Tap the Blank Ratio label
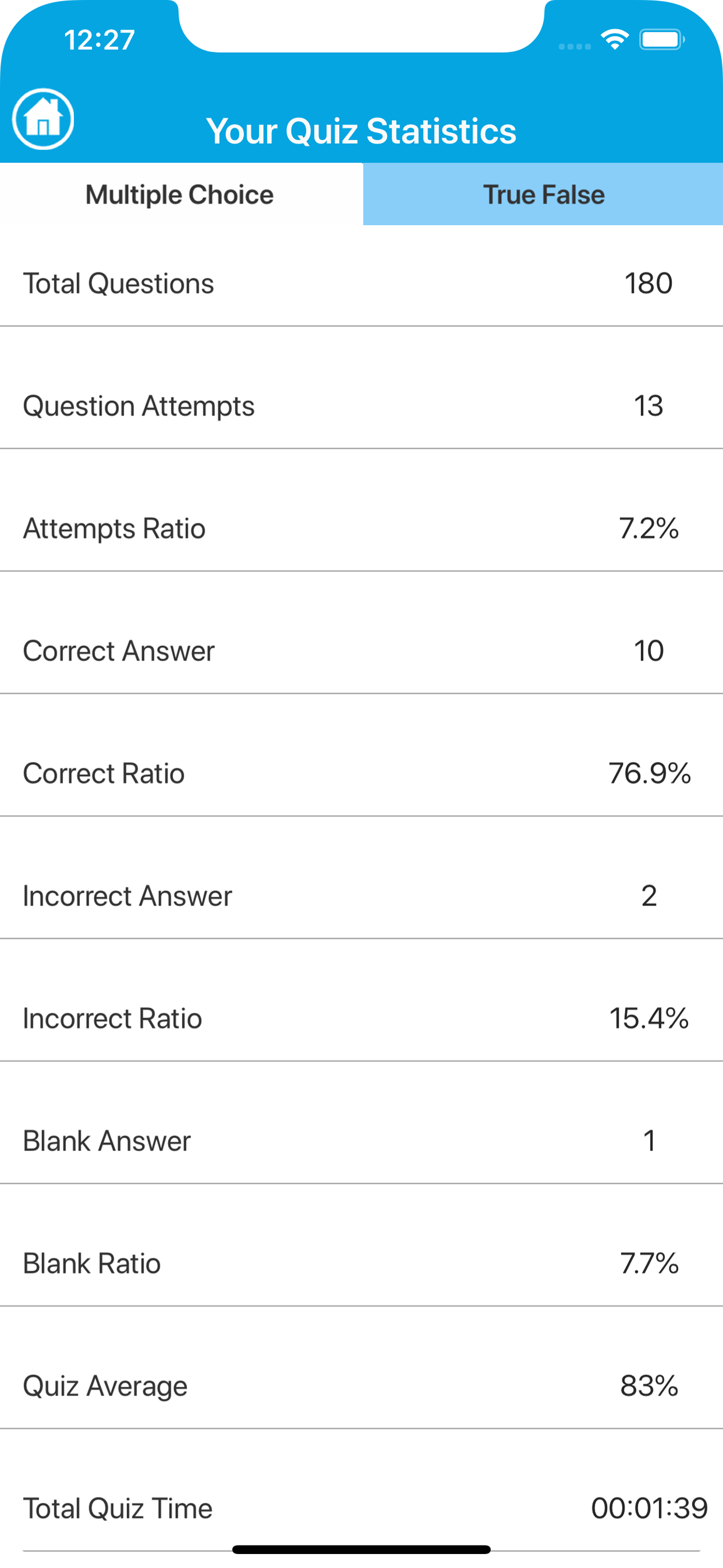723x1568 pixels. pyautogui.click(x=92, y=1263)
